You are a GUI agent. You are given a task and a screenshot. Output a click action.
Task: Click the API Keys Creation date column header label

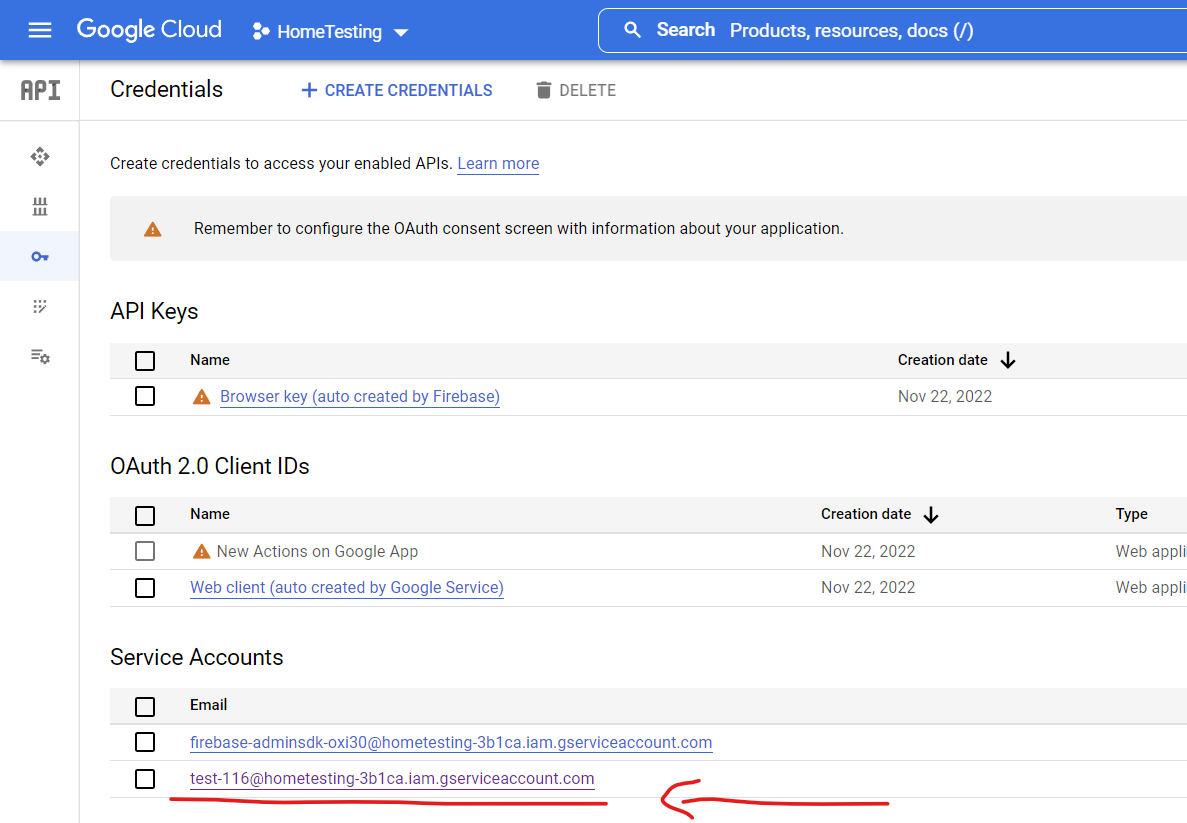coord(942,360)
